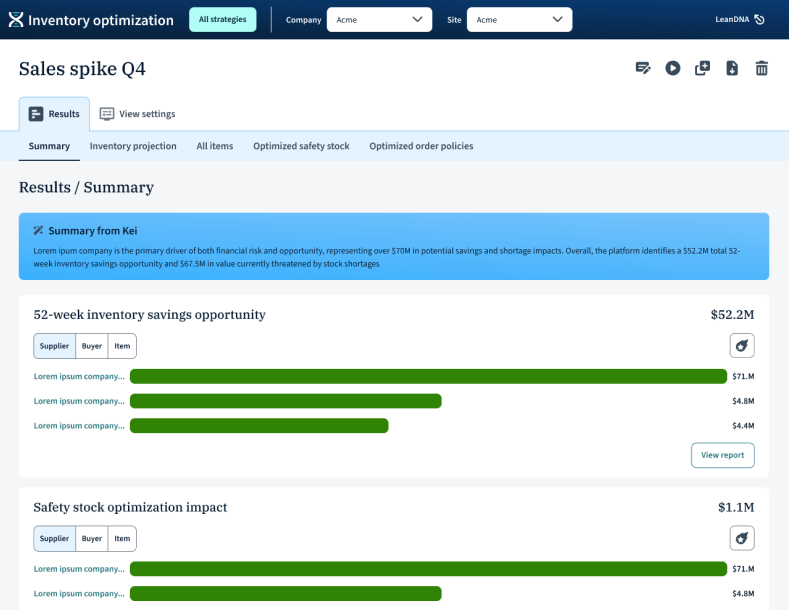Open the edit strategy notes icon
Viewport: 789px width, 610px height.
643,68
